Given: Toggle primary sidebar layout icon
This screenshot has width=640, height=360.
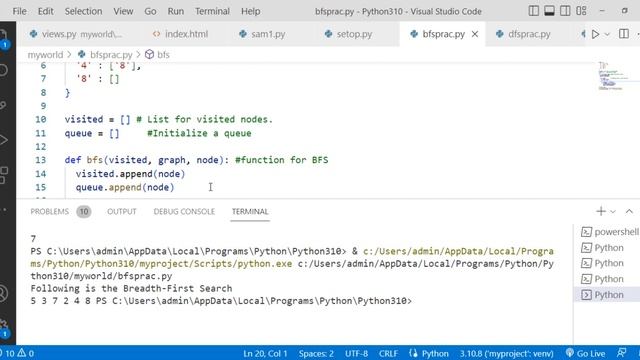Looking at the screenshot, I should (533, 11).
